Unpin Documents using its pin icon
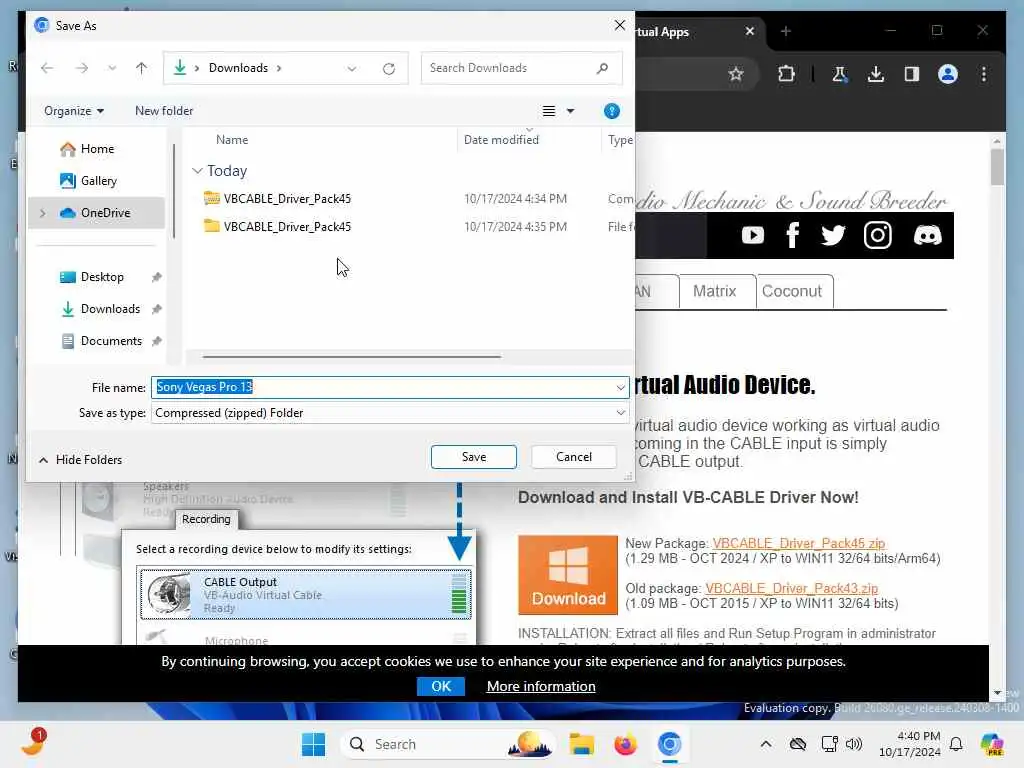The image size is (1024, 768). click(157, 341)
